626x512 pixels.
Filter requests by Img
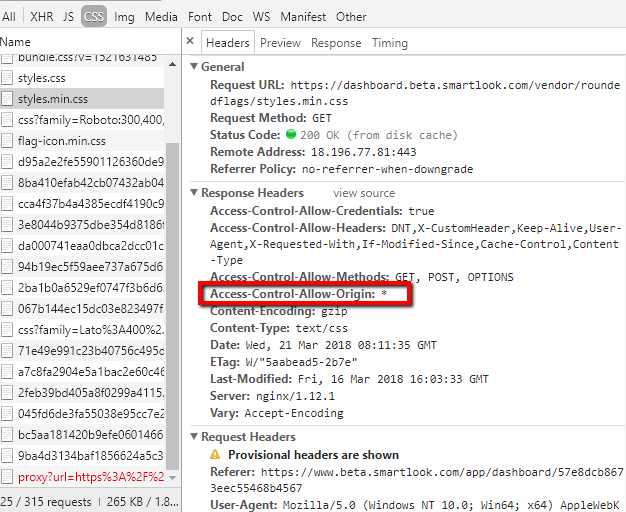click(x=124, y=17)
